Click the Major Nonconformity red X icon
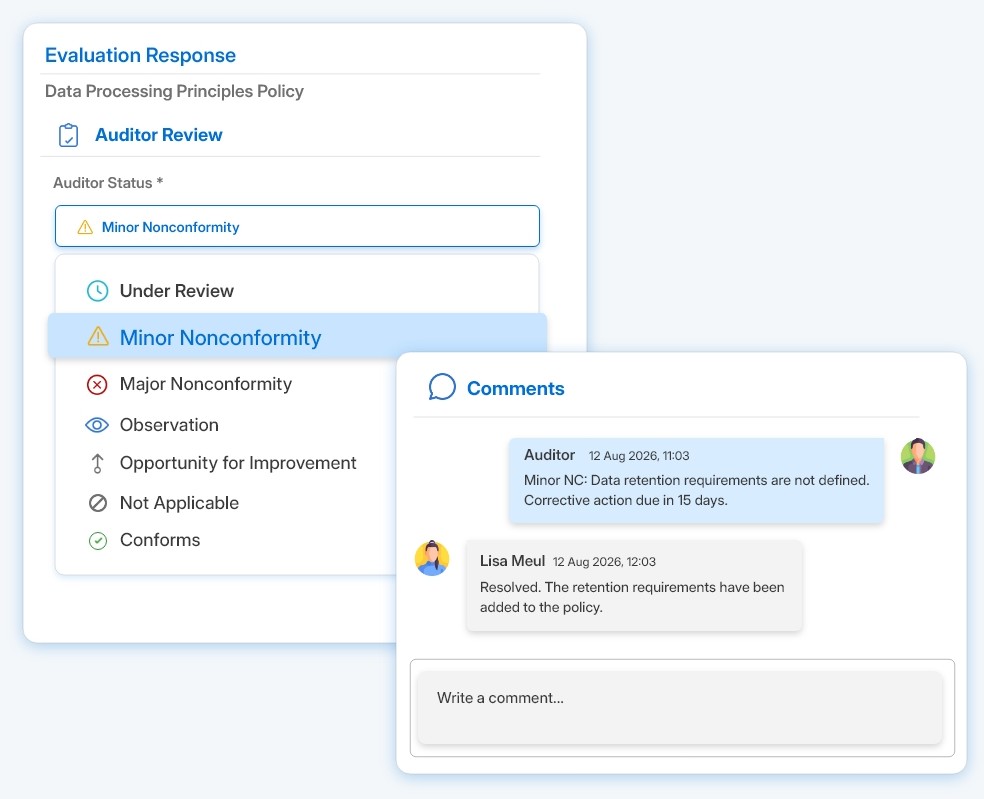Image resolution: width=984 pixels, height=799 pixels. (x=97, y=384)
